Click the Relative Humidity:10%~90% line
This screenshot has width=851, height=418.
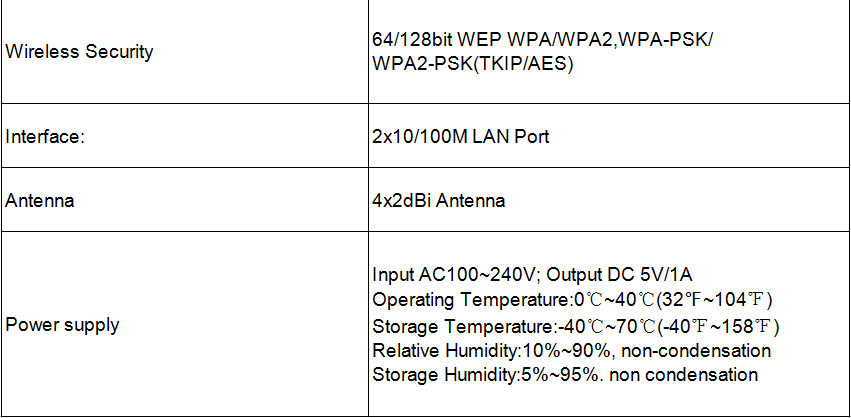[x=571, y=351]
